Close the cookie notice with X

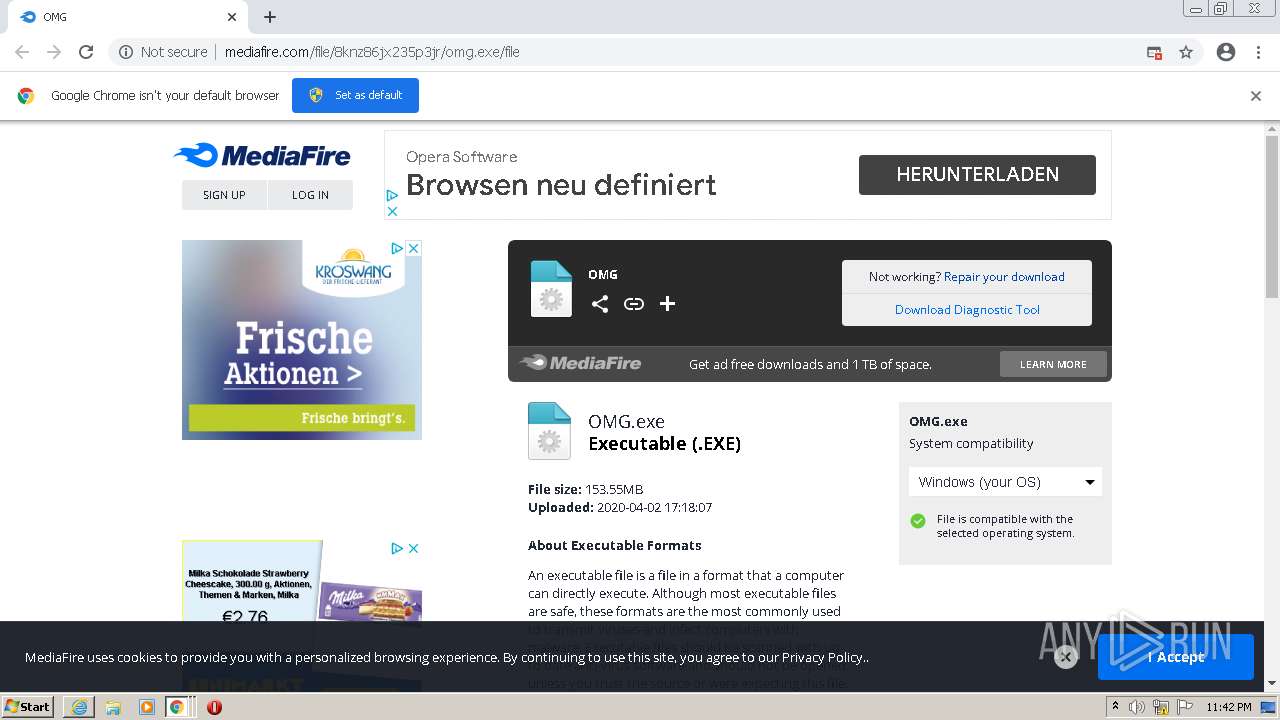point(1066,657)
